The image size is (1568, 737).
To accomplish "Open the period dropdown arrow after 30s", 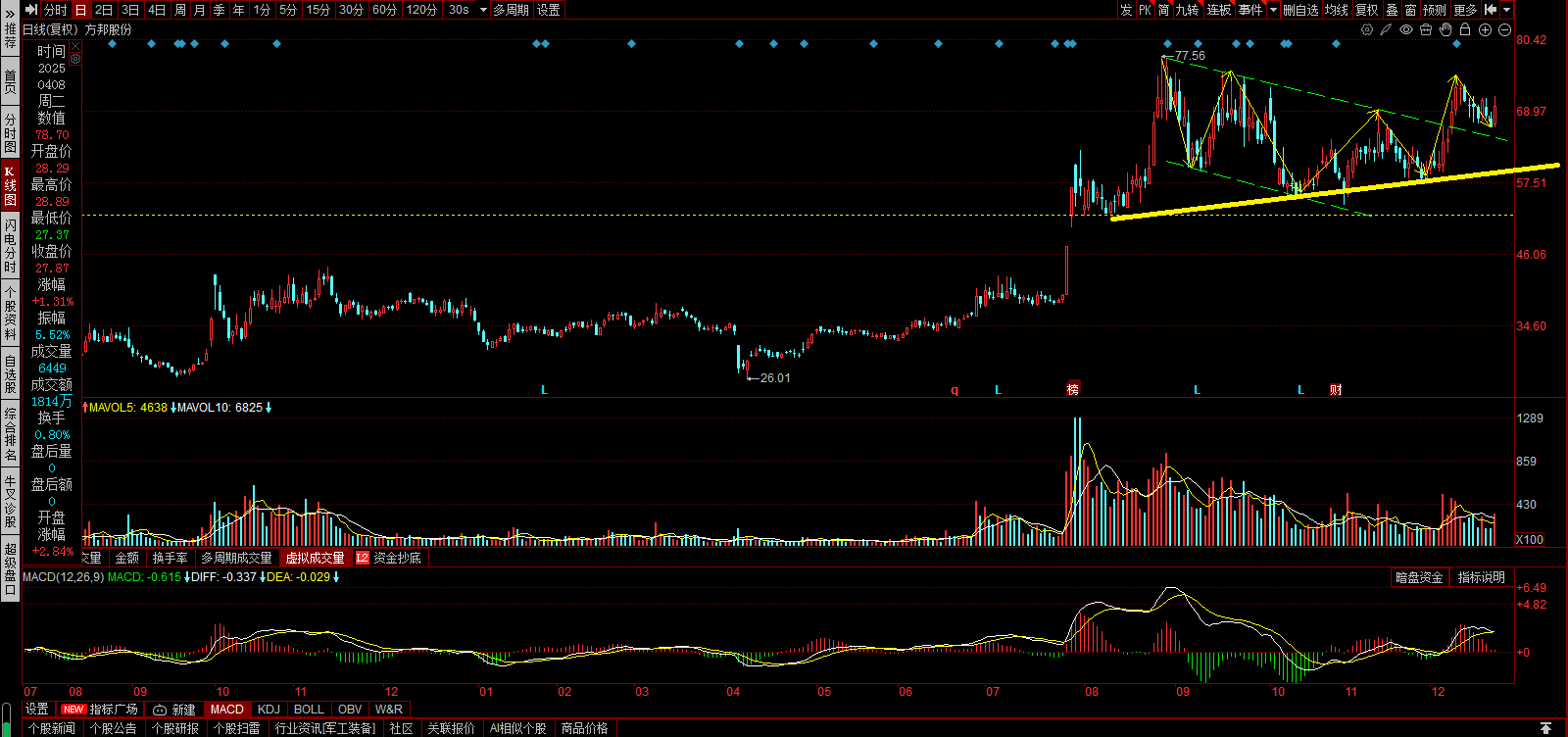I will [x=483, y=10].
